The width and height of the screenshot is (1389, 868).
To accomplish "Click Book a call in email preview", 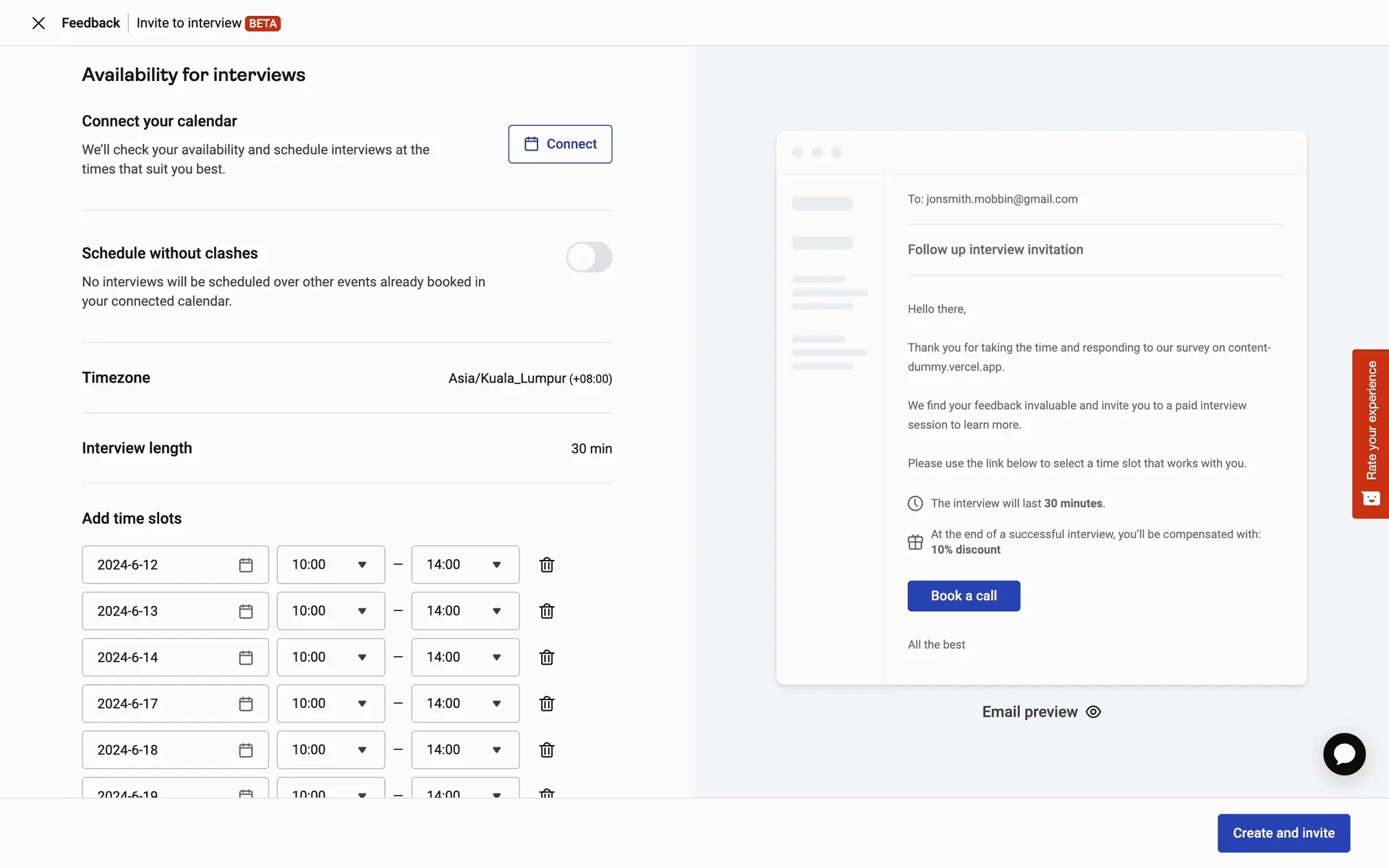I will point(964,596).
